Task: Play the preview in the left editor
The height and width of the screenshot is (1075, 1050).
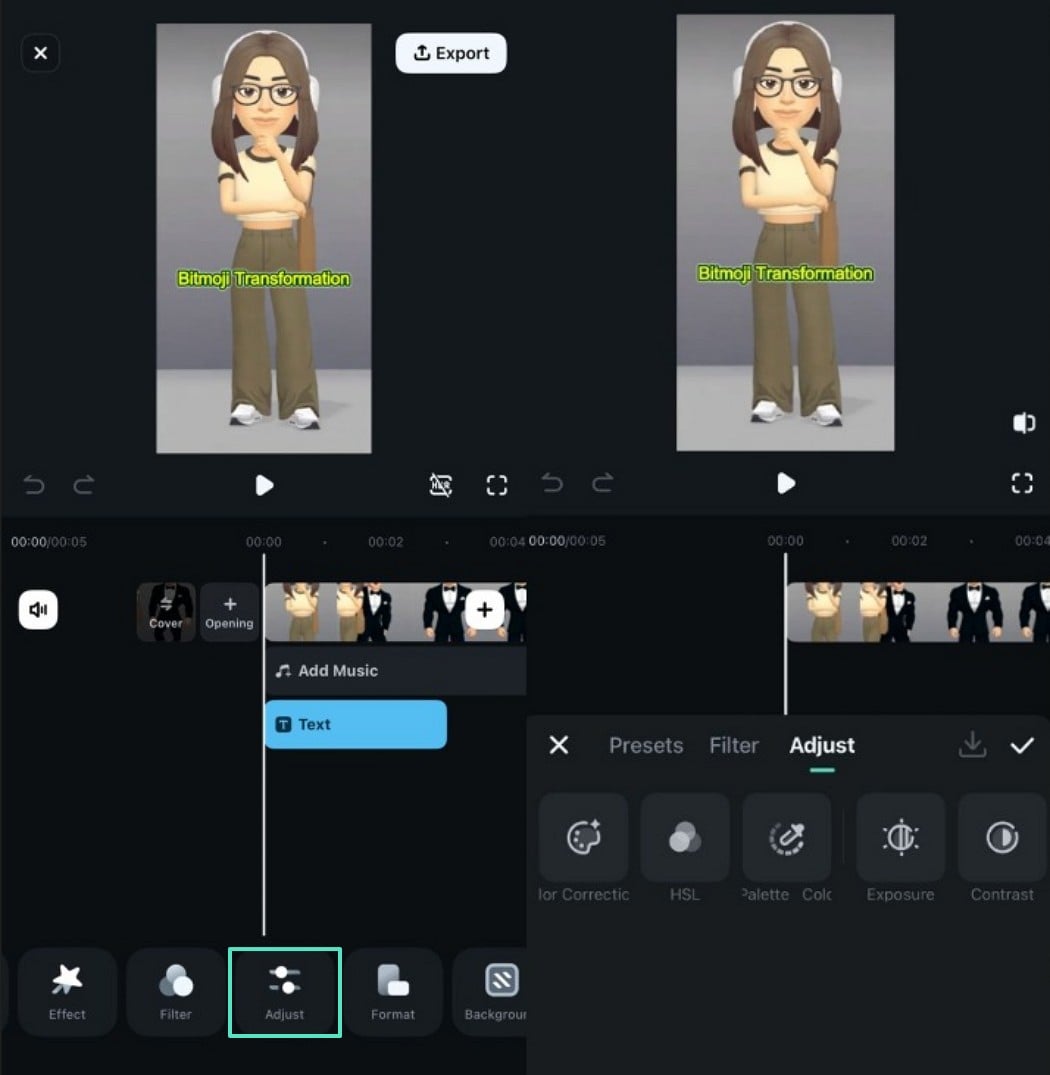Action: click(x=264, y=485)
